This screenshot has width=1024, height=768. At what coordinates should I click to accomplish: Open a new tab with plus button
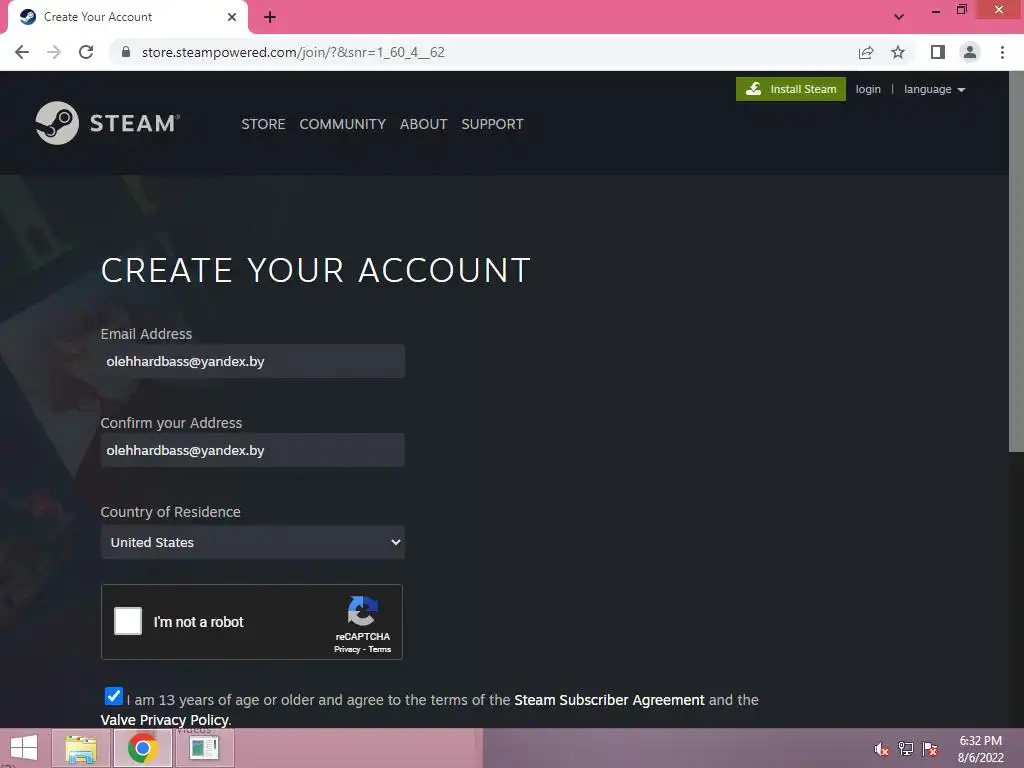(270, 17)
